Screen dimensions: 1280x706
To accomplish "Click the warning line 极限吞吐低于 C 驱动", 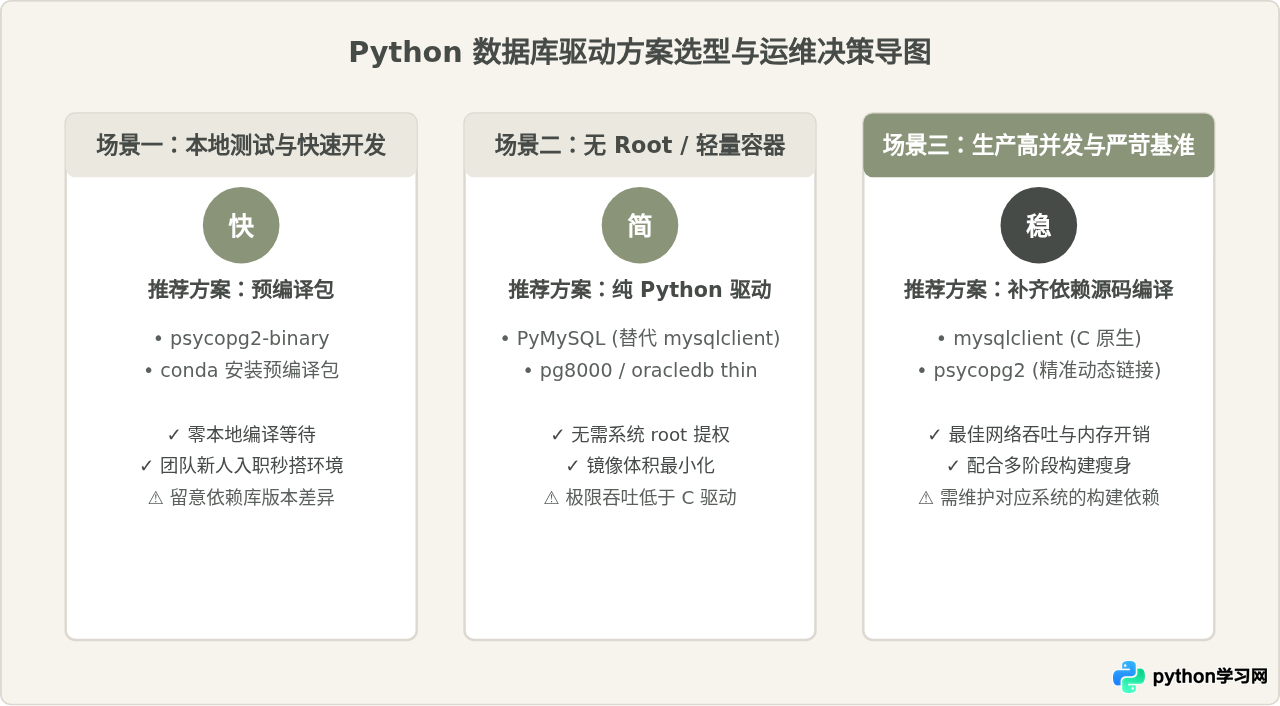I will [x=640, y=497].
